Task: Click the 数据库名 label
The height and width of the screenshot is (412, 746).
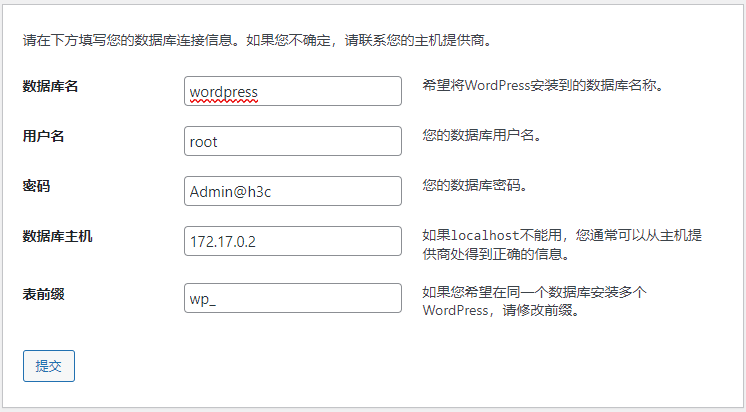Action: click(50, 86)
